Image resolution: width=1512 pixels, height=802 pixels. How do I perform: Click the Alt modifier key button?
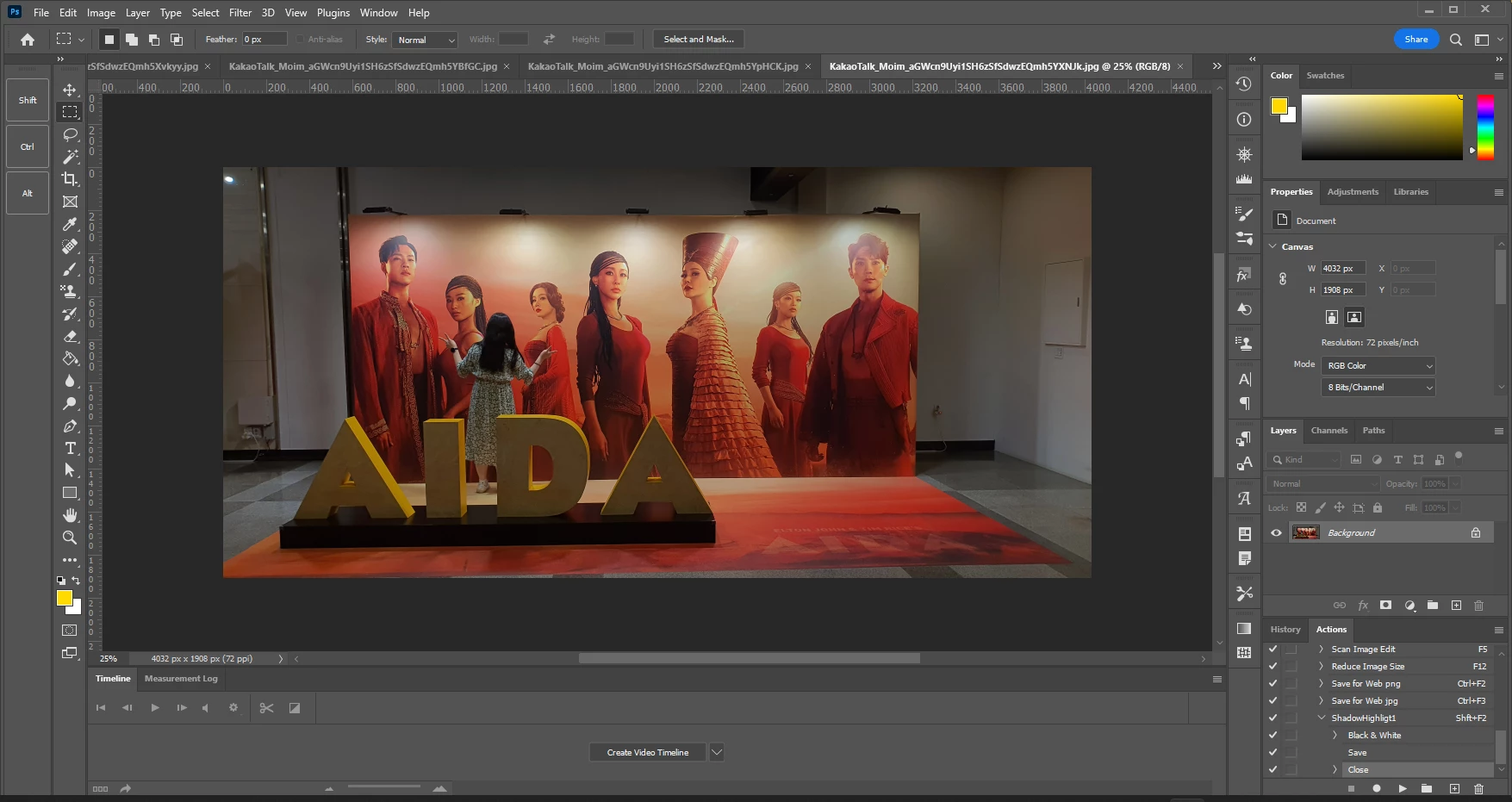[28, 194]
